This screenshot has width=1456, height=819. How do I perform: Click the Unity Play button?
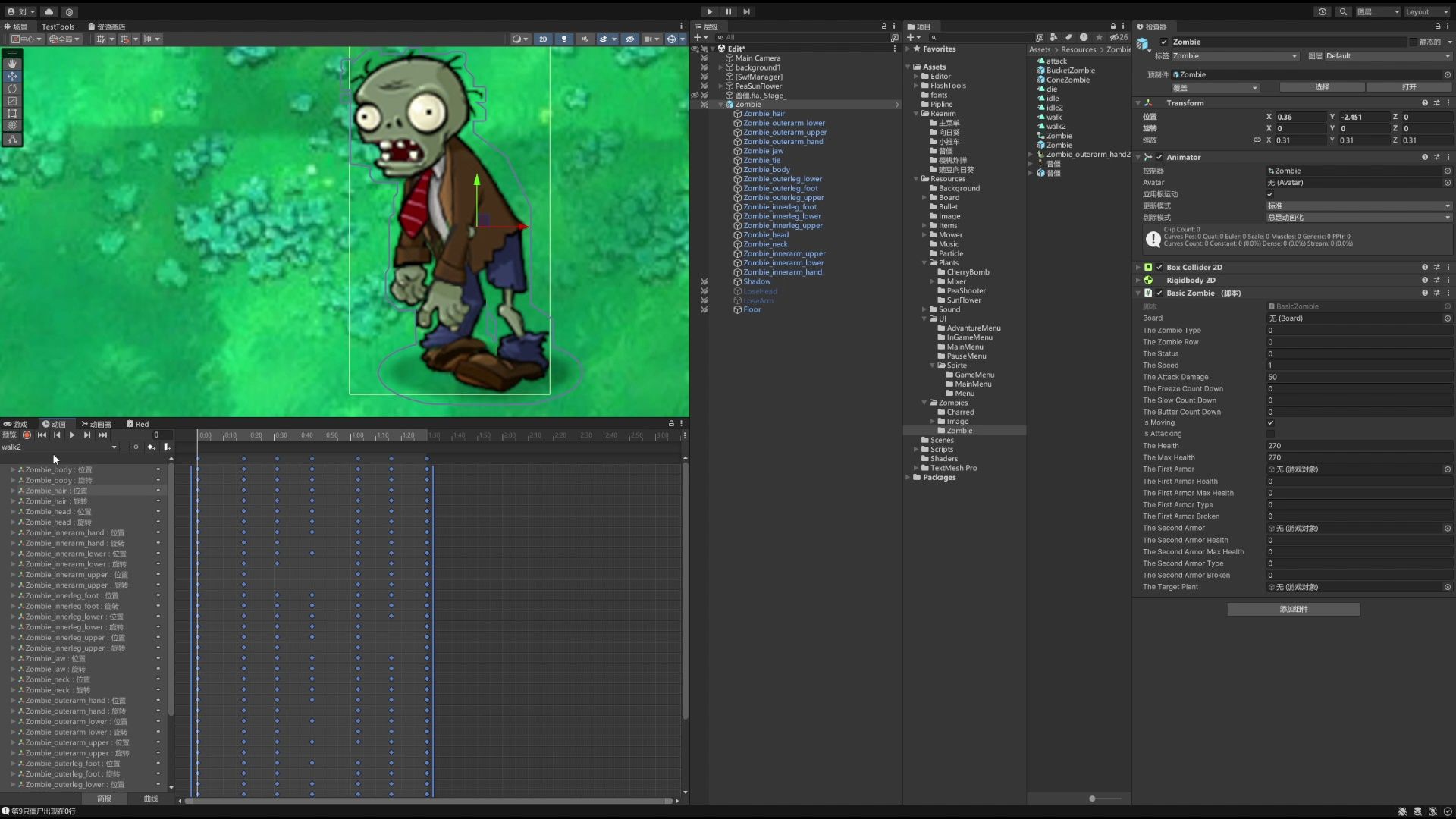(x=710, y=11)
